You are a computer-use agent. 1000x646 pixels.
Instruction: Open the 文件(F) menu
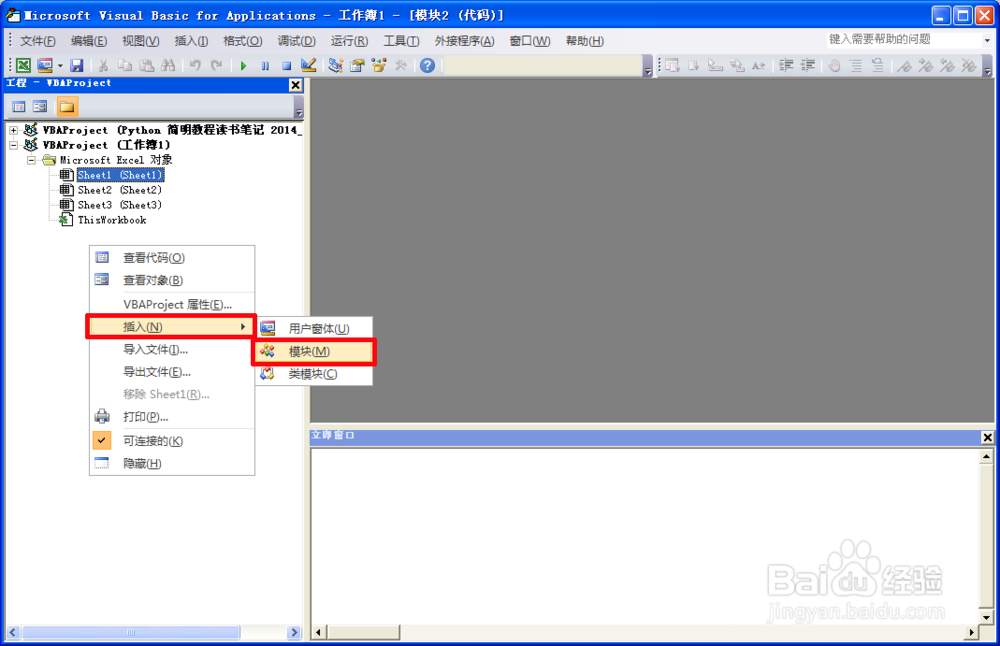38,41
